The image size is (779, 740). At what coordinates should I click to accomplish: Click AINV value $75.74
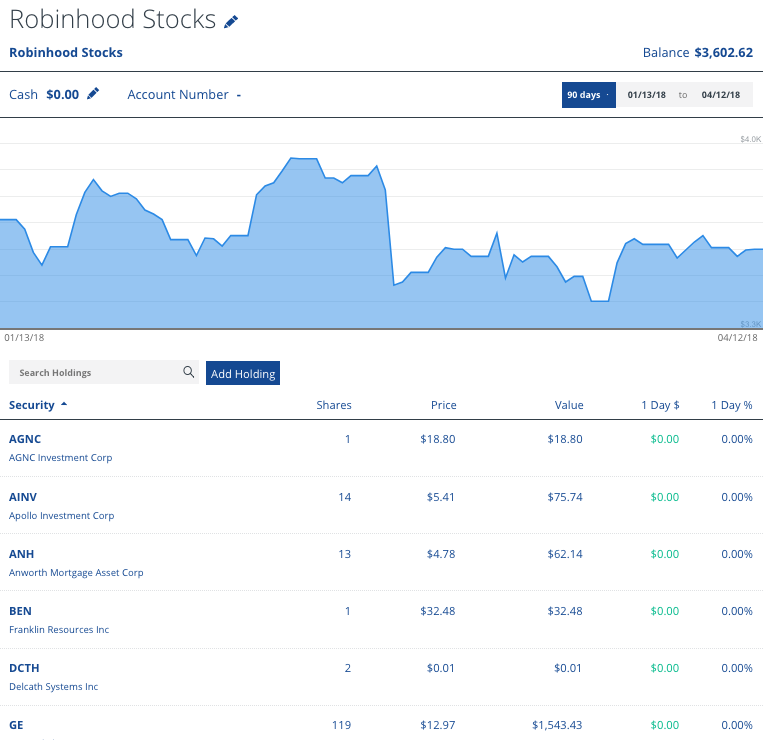pos(565,497)
